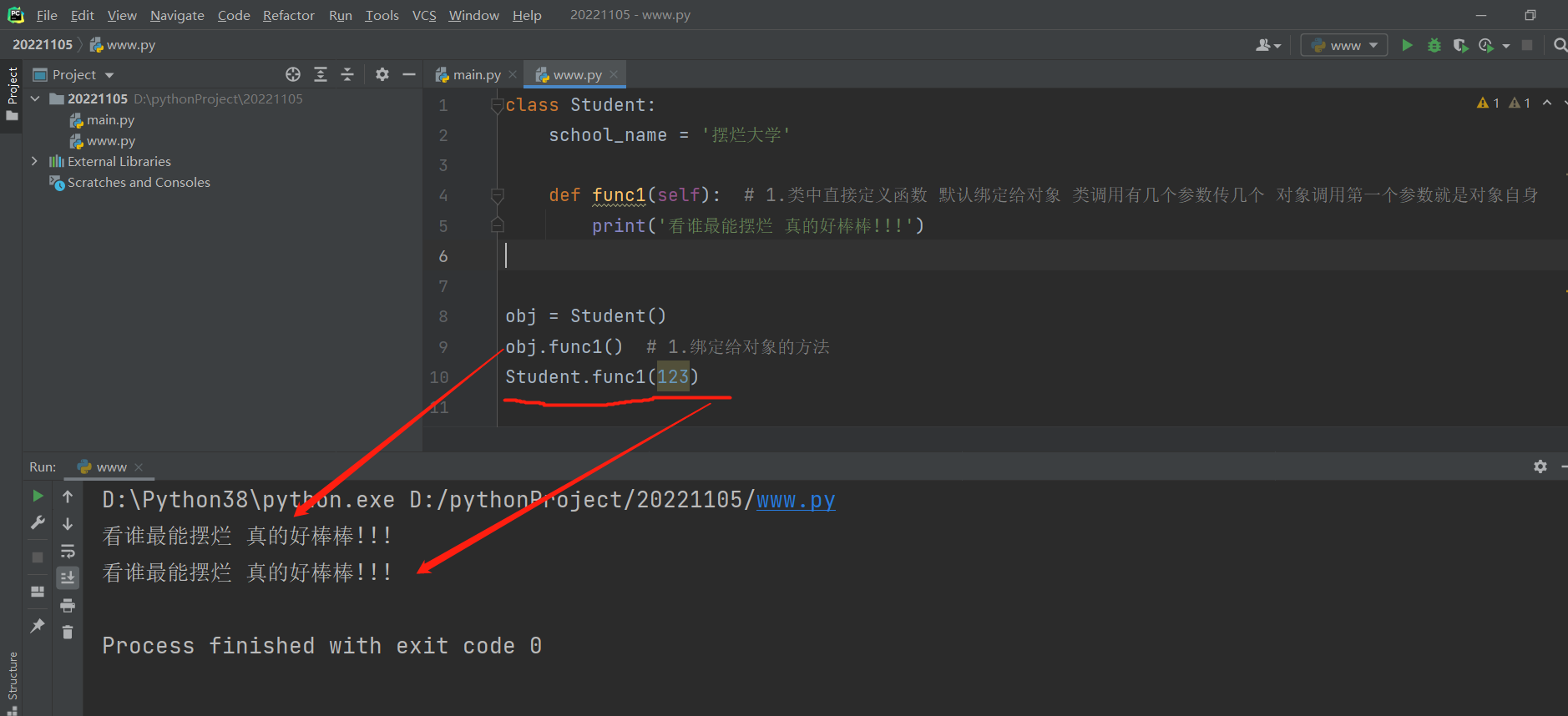Click the Run green play toolbar icon
The height and width of the screenshot is (716, 1568).
point(1407,45)
